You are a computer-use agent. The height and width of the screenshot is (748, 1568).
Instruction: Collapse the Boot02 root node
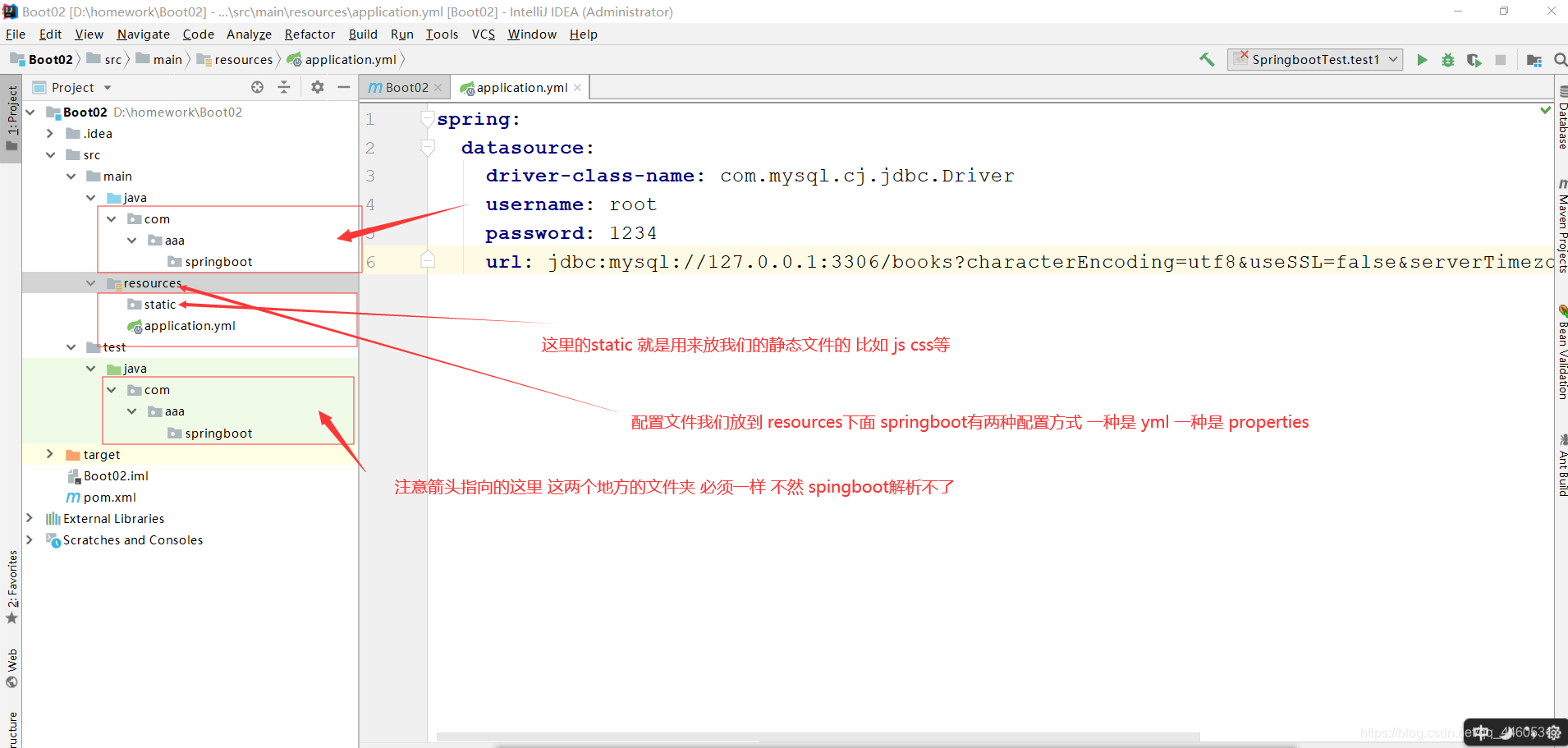(x=30, y=112)
